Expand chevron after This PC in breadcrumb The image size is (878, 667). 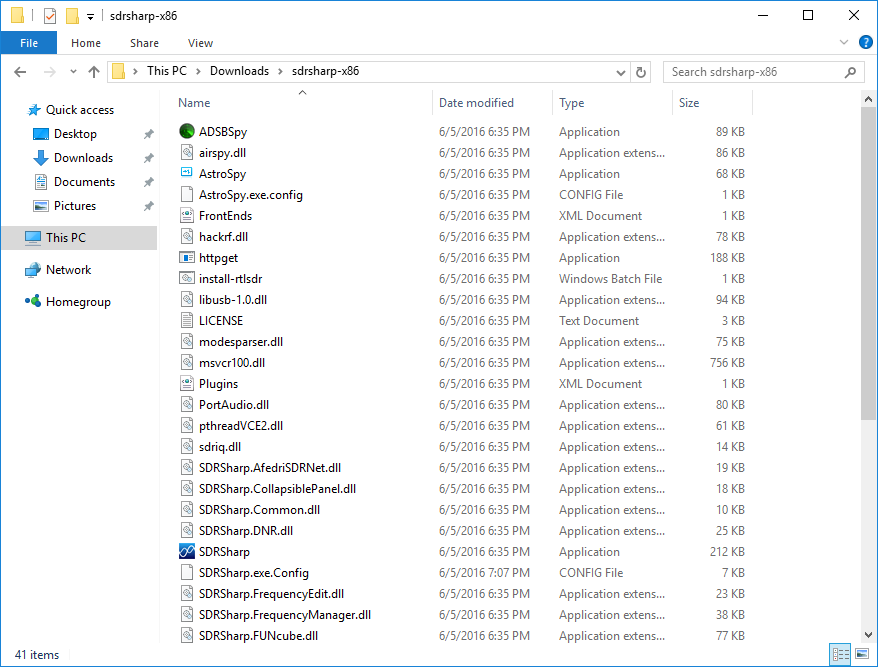198,72
